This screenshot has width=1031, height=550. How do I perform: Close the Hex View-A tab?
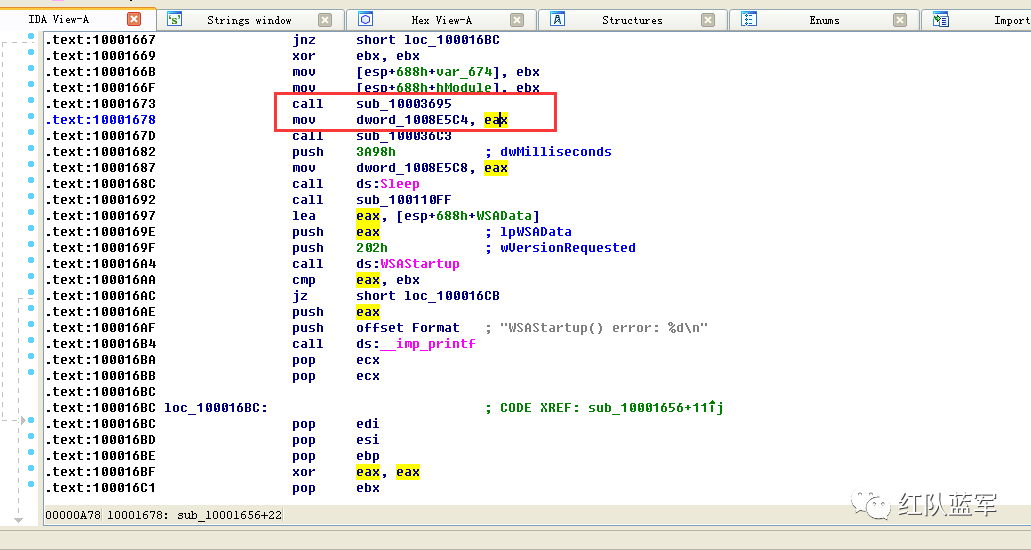(517, 20)
